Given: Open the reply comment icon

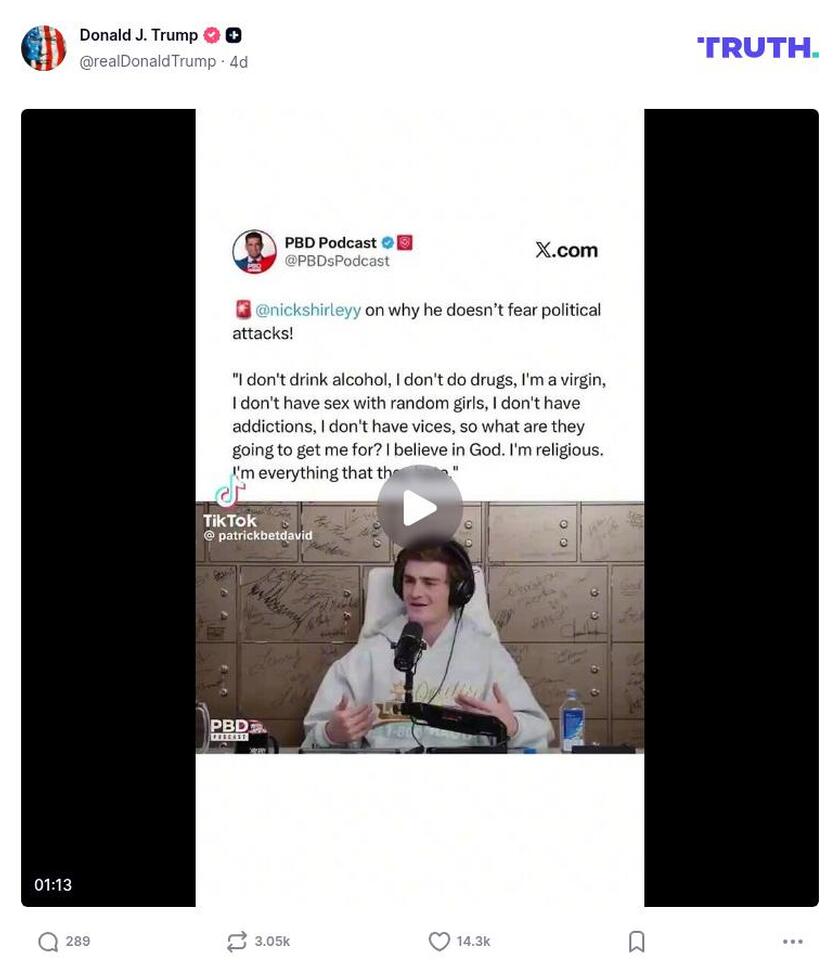Looking at the screenshot, I should [48, 942].
